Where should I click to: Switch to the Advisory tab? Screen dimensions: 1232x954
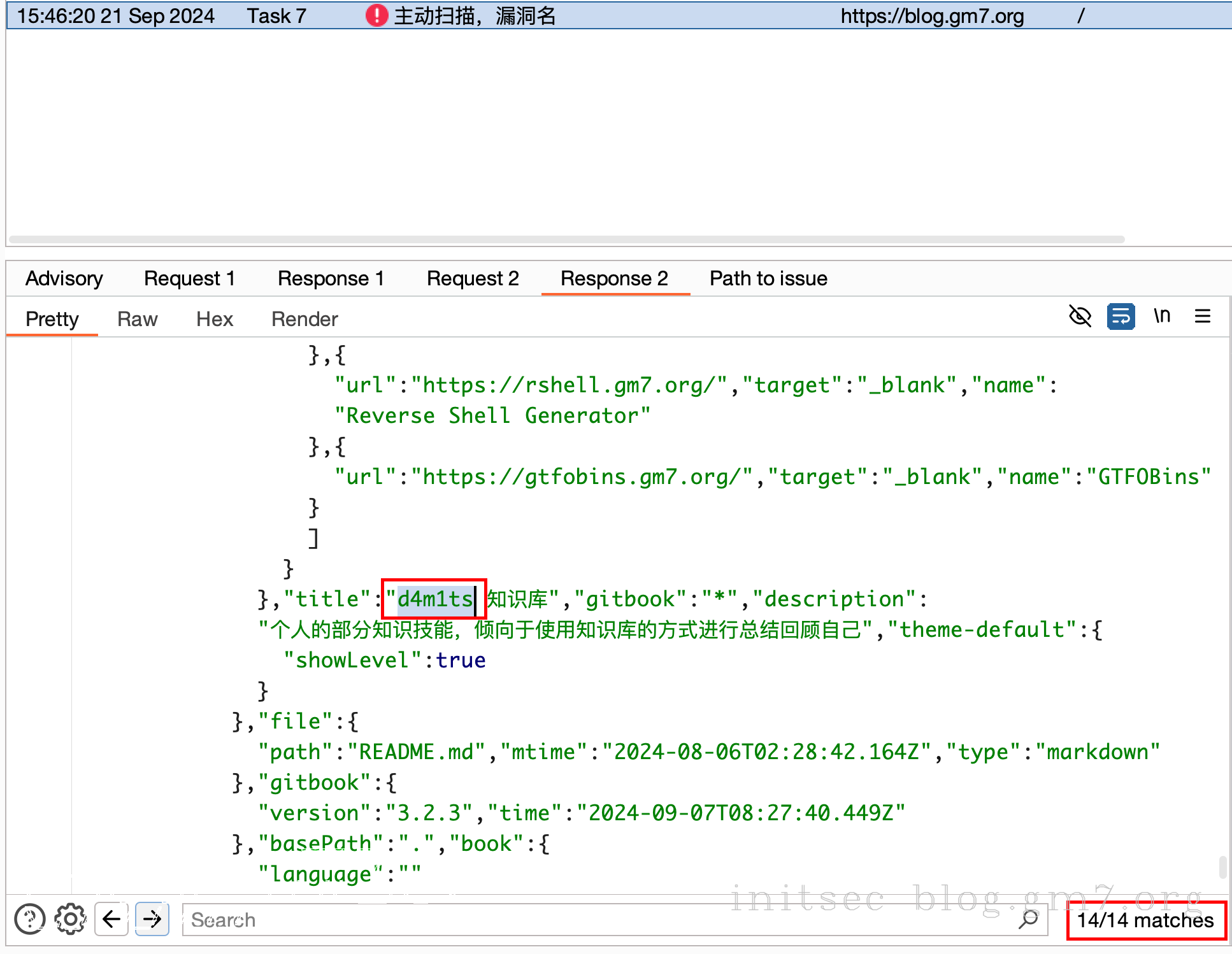(64, 278)
